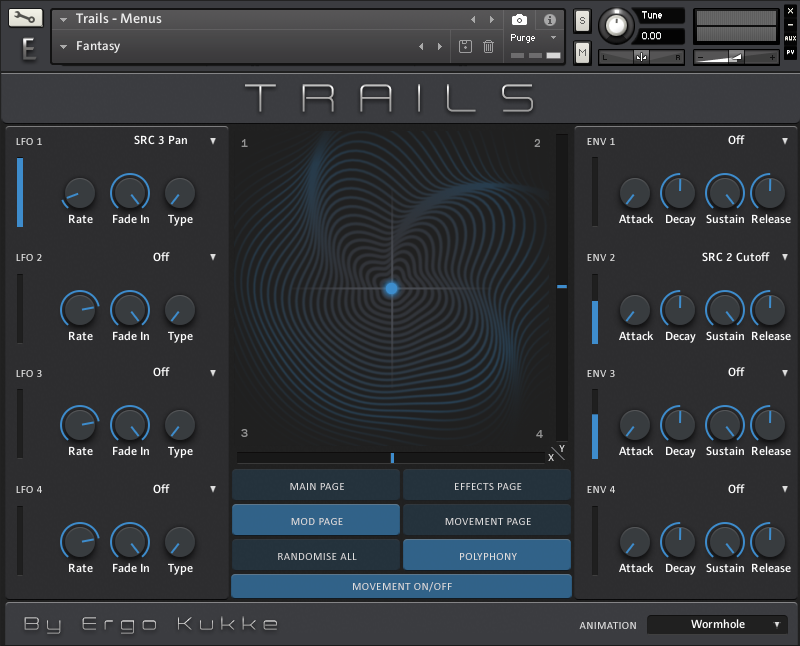This screenshot has width=800, height=646.
Task: Toggle the Mute M button
Action: coord(583,51)
